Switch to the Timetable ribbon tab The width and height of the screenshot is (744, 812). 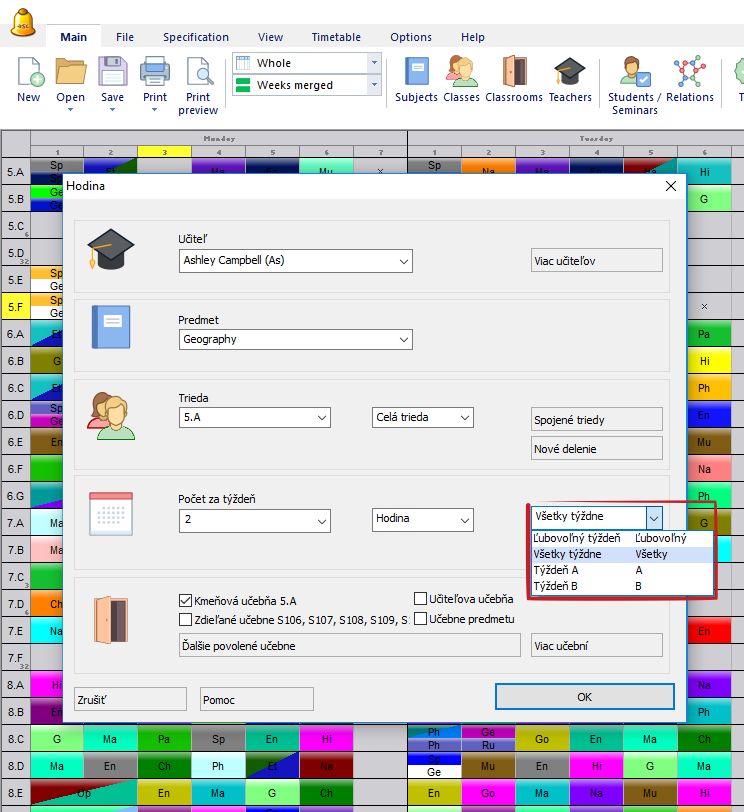(335, 37)
